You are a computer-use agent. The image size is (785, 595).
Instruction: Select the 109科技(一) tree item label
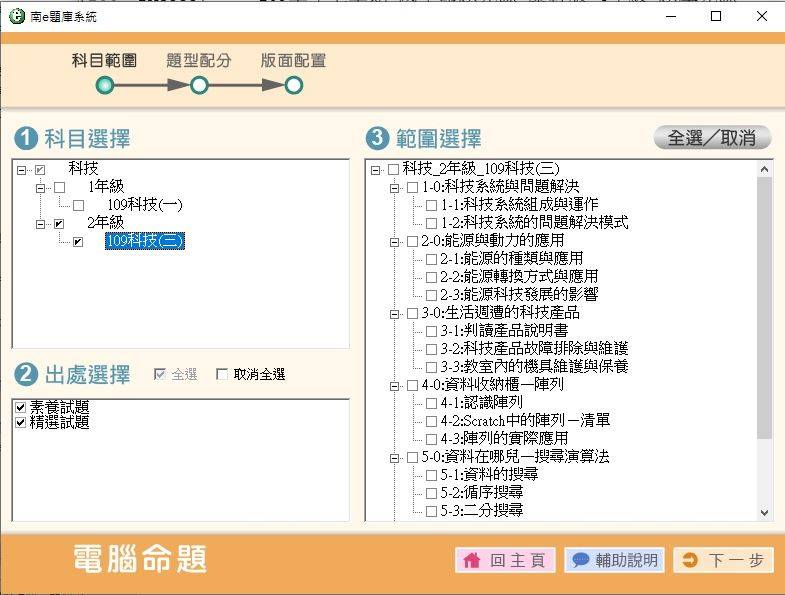pyautogui.click(x=145, y=204)
